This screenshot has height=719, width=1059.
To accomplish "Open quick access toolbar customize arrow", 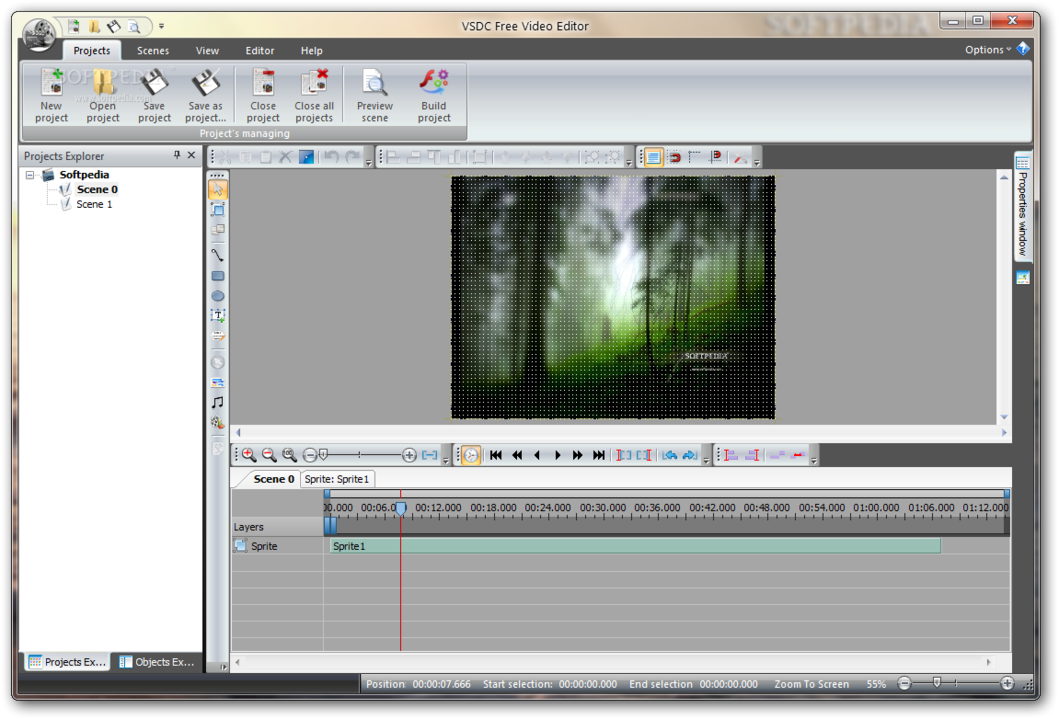I will tap(161, 26).
